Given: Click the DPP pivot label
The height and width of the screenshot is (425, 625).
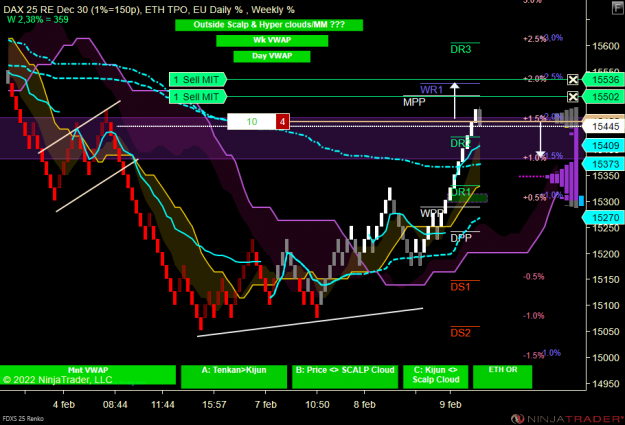Looking at the screenshot, I should (x=461, y=238).
